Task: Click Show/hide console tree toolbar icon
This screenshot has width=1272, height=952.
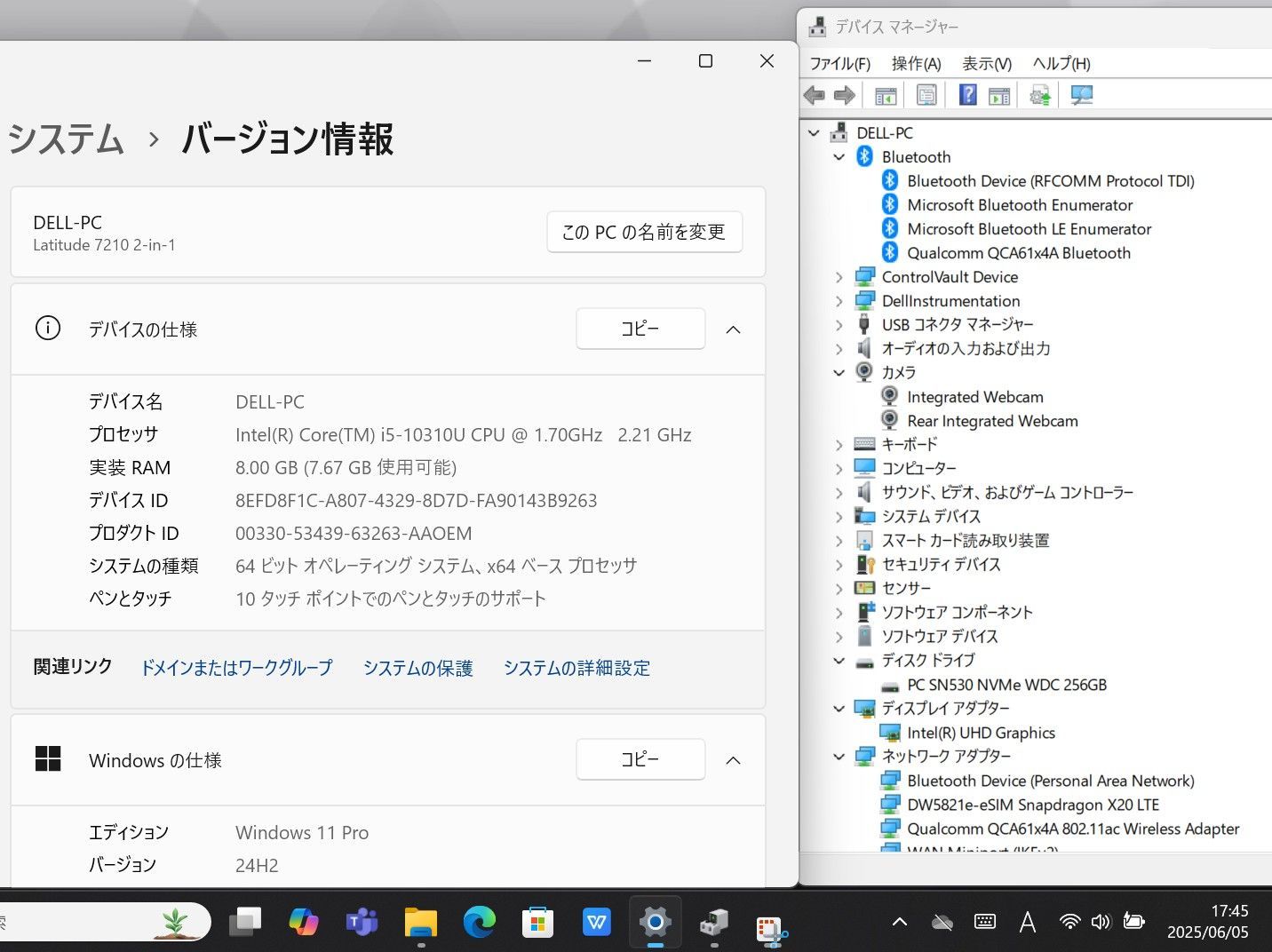Action: coord(886,95)
